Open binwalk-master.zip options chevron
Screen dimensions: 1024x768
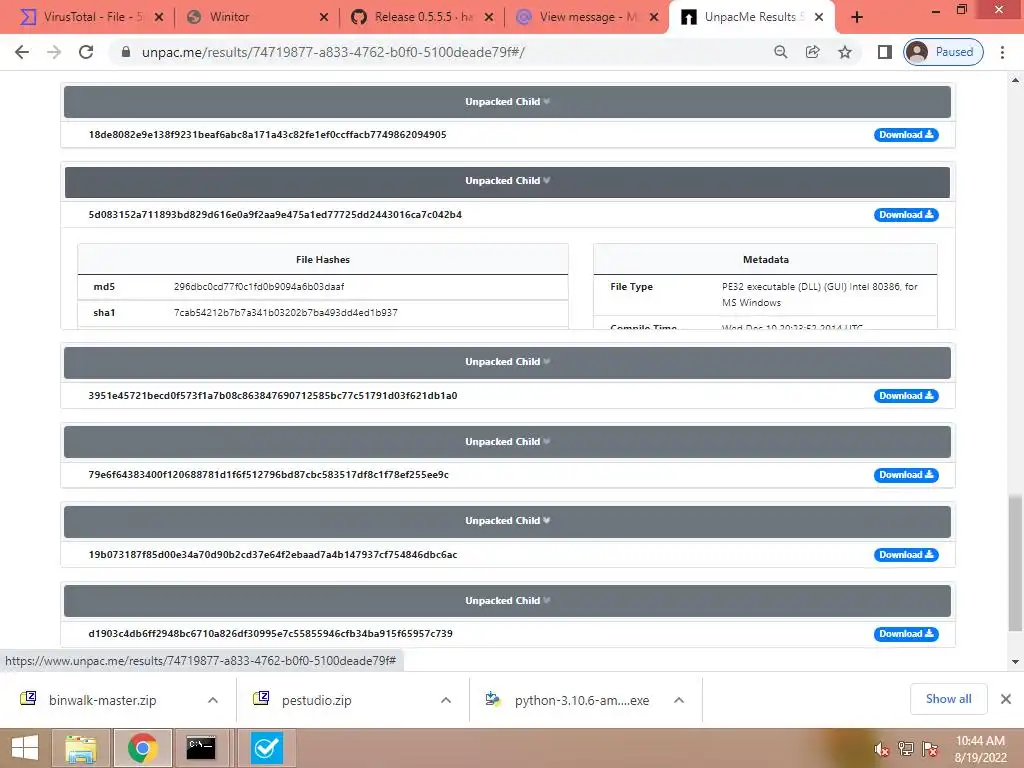213,700
